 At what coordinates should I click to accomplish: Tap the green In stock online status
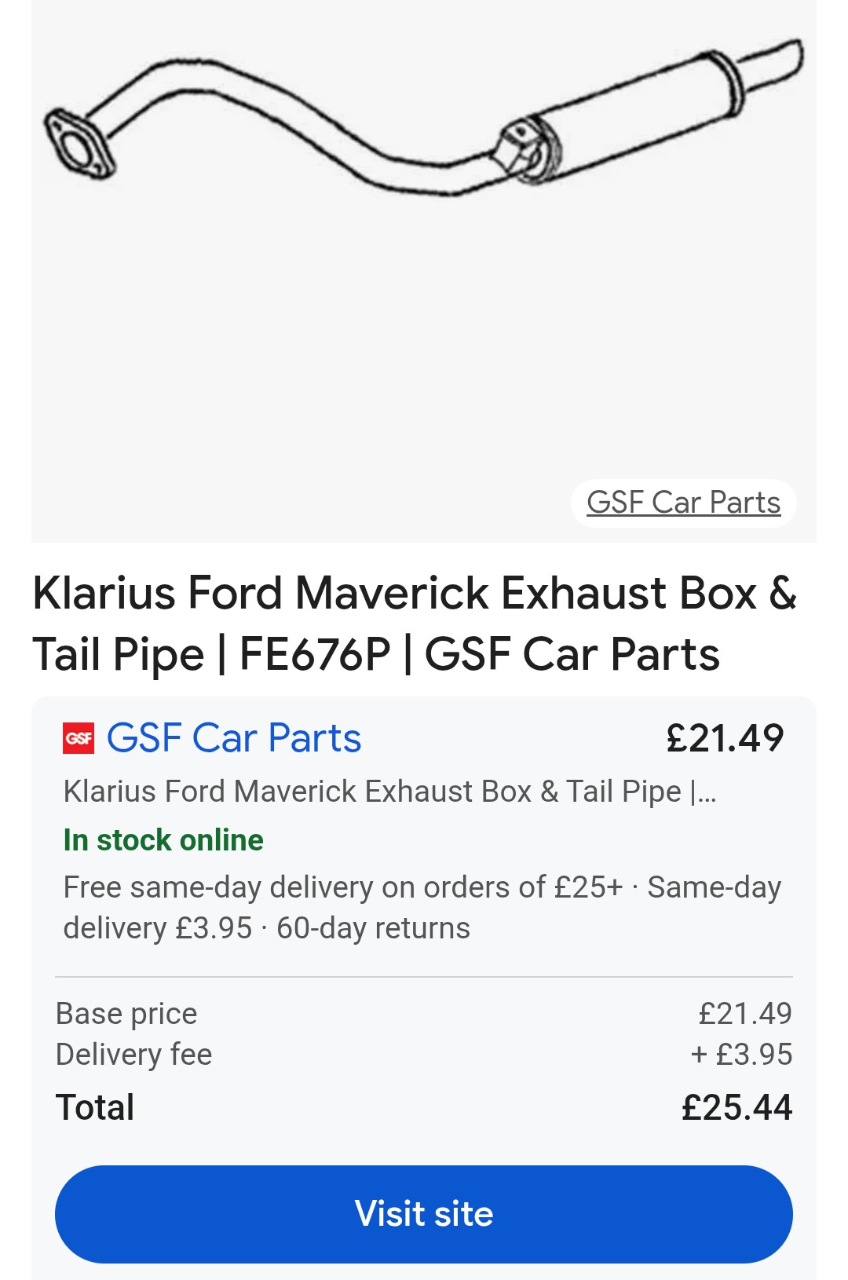tap(163, 840)
